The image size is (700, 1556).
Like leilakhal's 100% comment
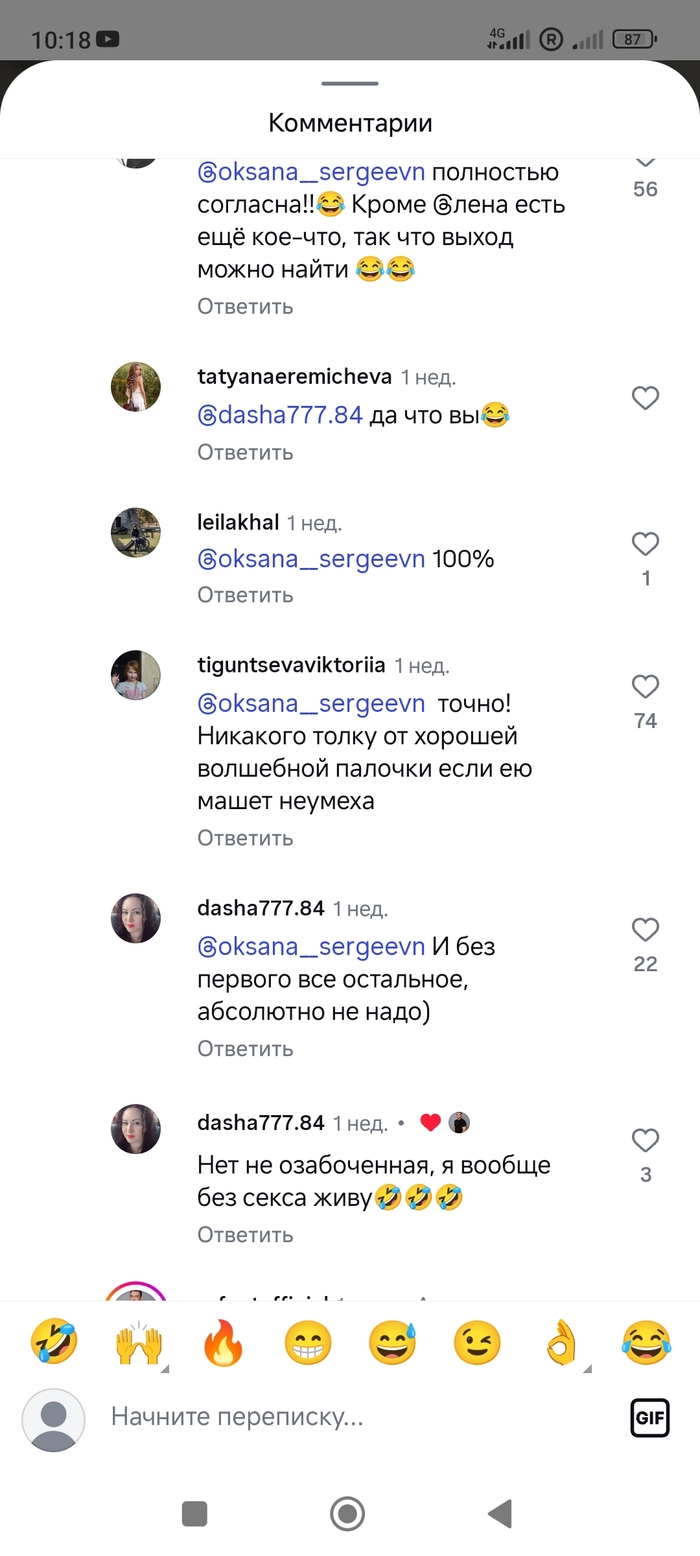coord(645,544)
